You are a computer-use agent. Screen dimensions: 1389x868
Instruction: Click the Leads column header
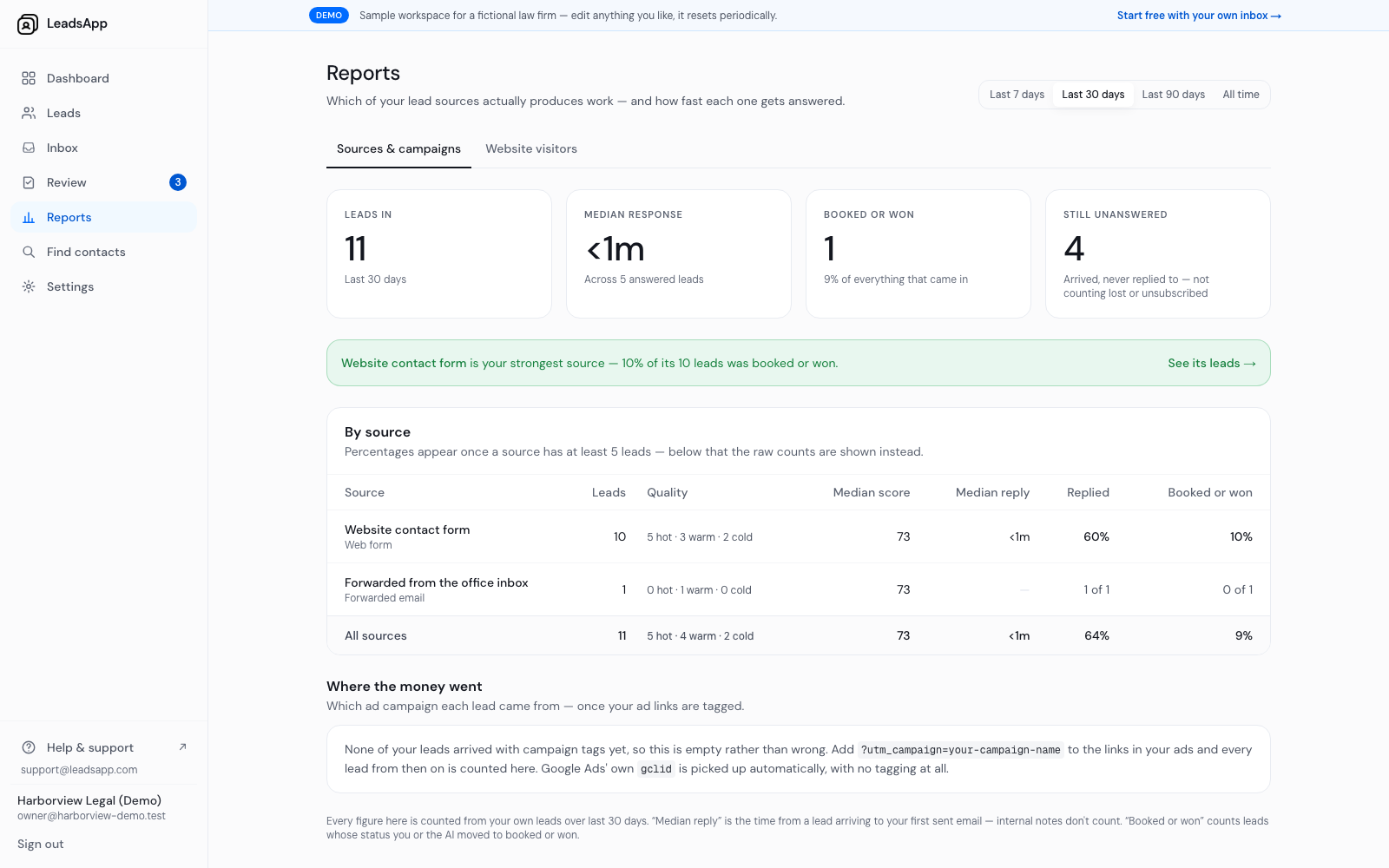(x=609, y=492)
